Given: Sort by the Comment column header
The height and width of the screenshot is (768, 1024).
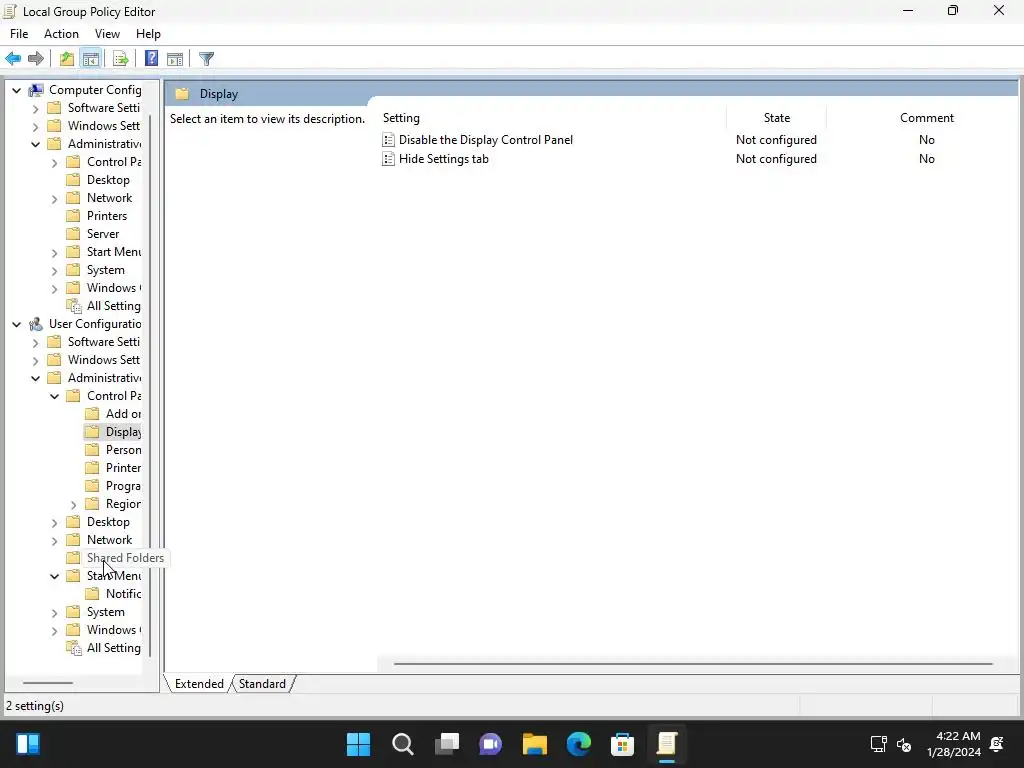Looking at the screenshot, I should click(x=926, y=118).
